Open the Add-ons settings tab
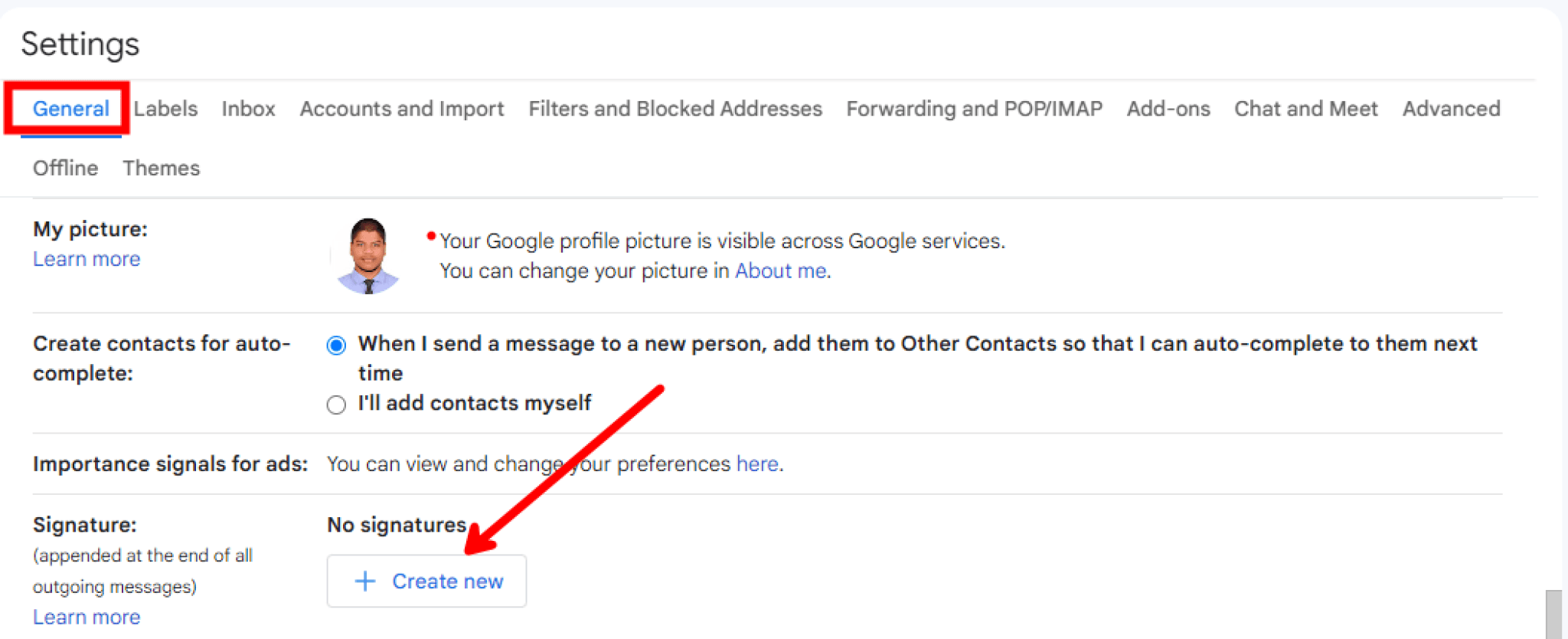 coord(1168,109)
